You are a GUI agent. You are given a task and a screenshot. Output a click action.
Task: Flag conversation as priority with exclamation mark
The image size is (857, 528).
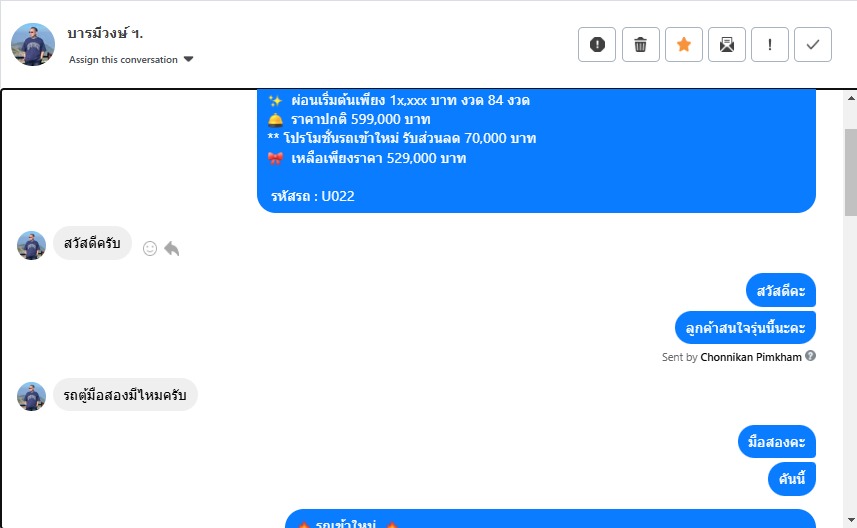coord(770,44)
